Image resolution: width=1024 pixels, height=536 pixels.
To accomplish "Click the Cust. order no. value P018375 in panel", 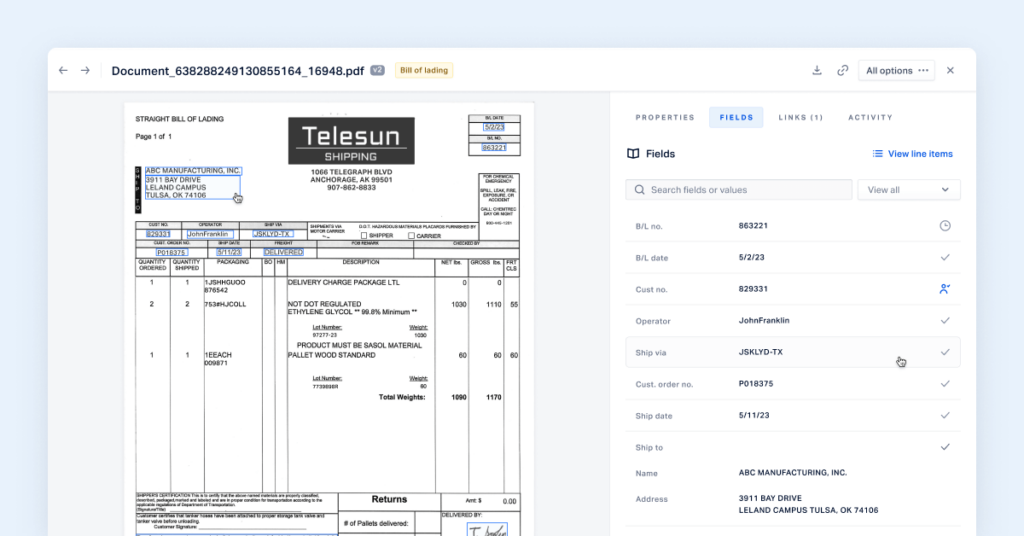I will pos(756,384).
